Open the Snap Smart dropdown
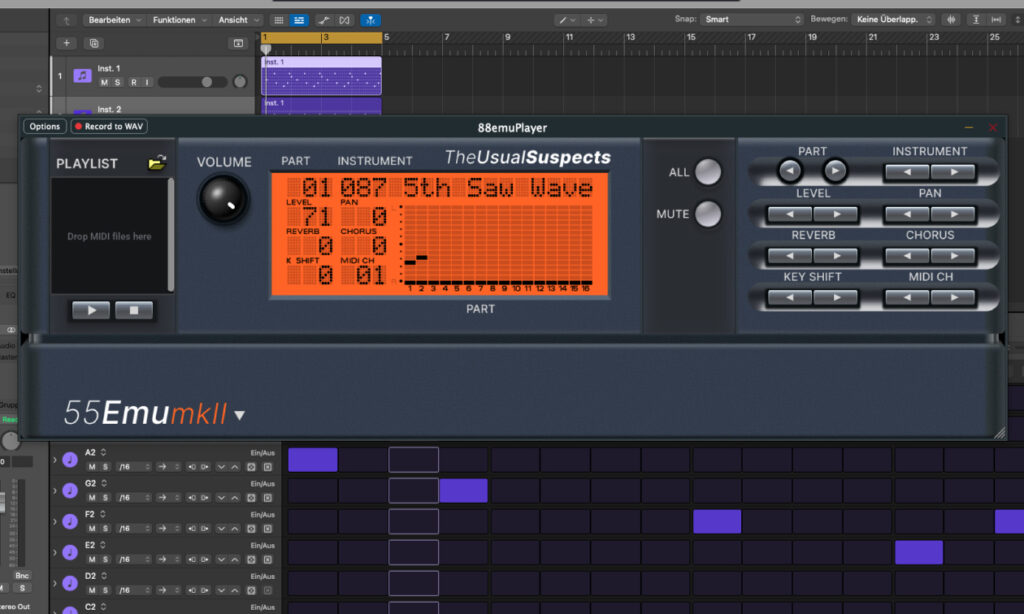 [x=752, y=20]
